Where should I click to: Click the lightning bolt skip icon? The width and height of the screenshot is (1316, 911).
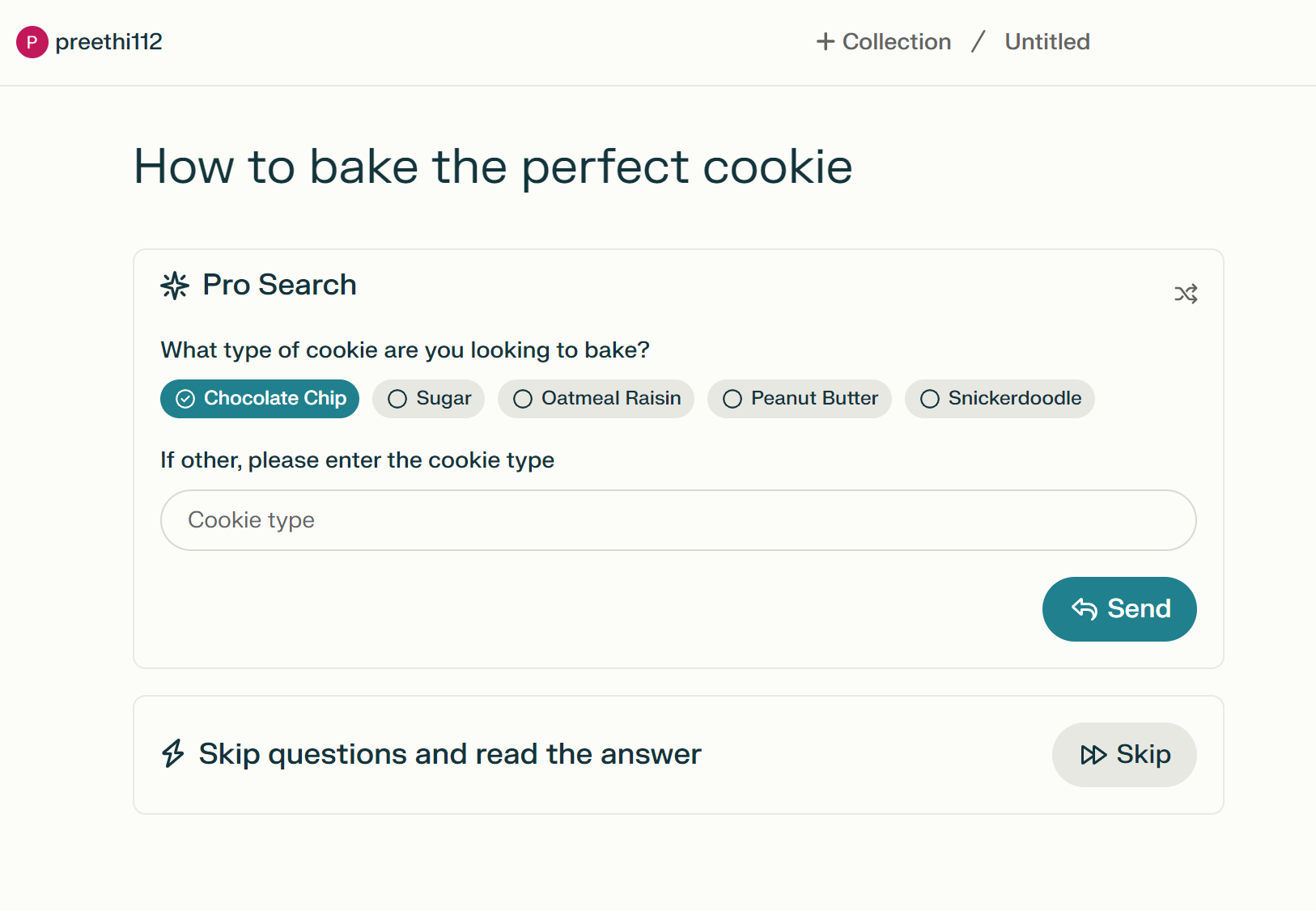173,753
